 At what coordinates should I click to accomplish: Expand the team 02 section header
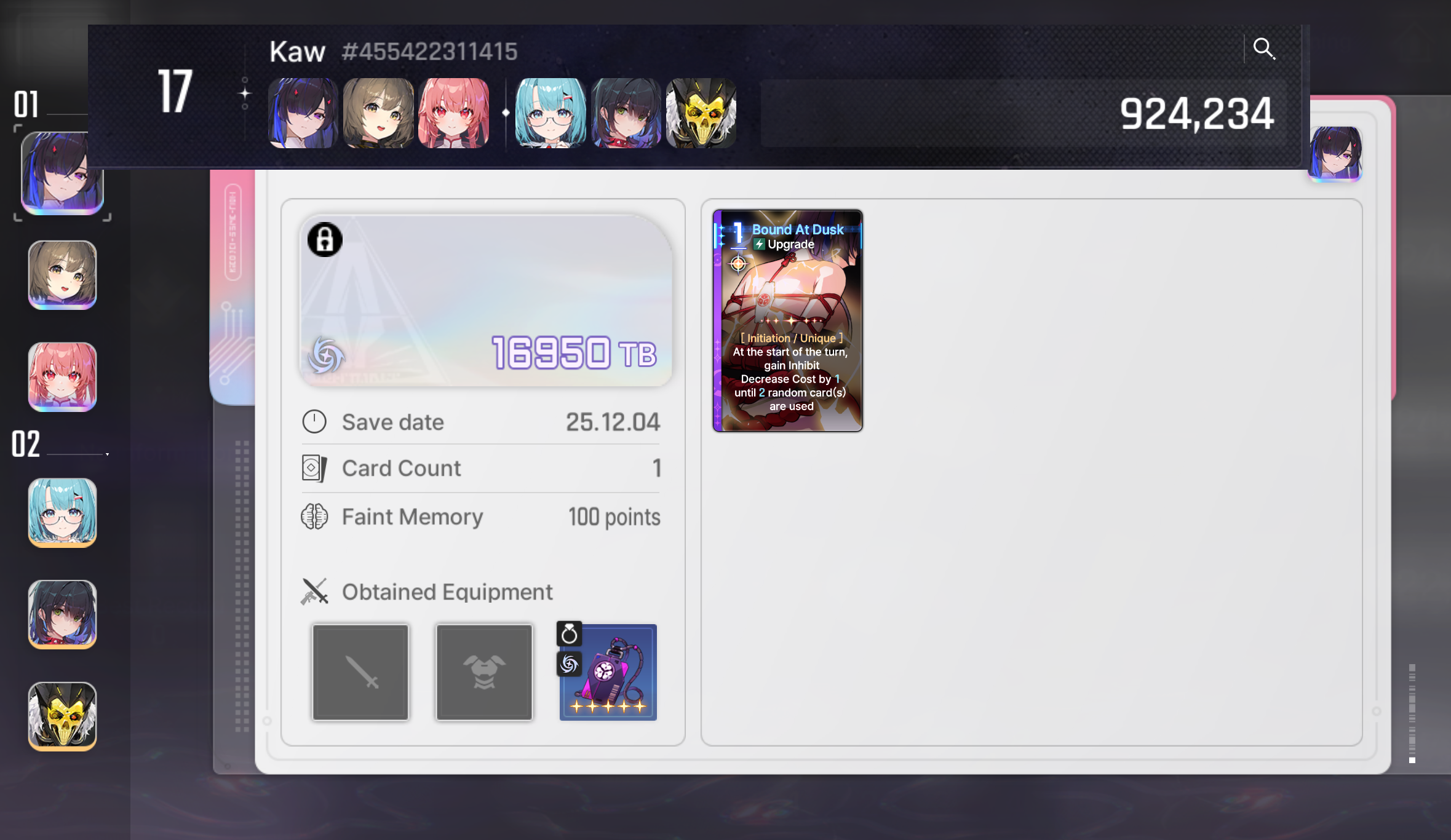click(60, 444)
